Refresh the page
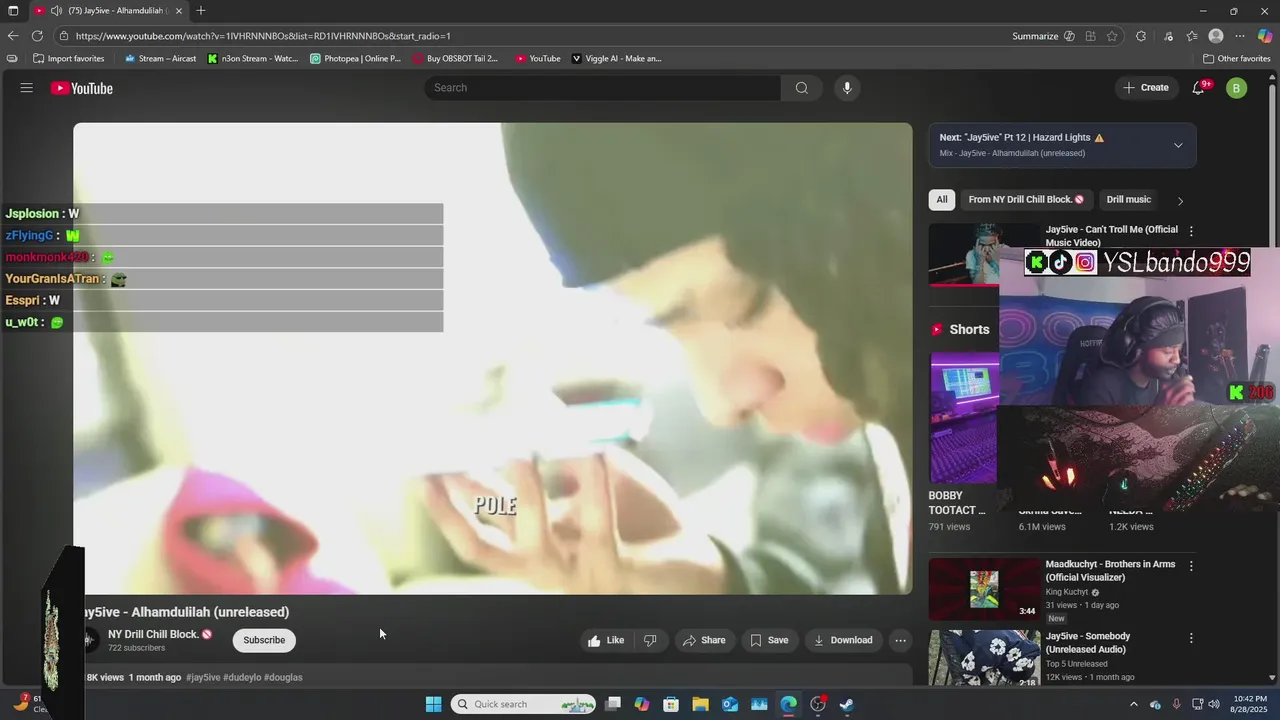The width and height of the screenshot is (1280, 720). click(37, 36)
